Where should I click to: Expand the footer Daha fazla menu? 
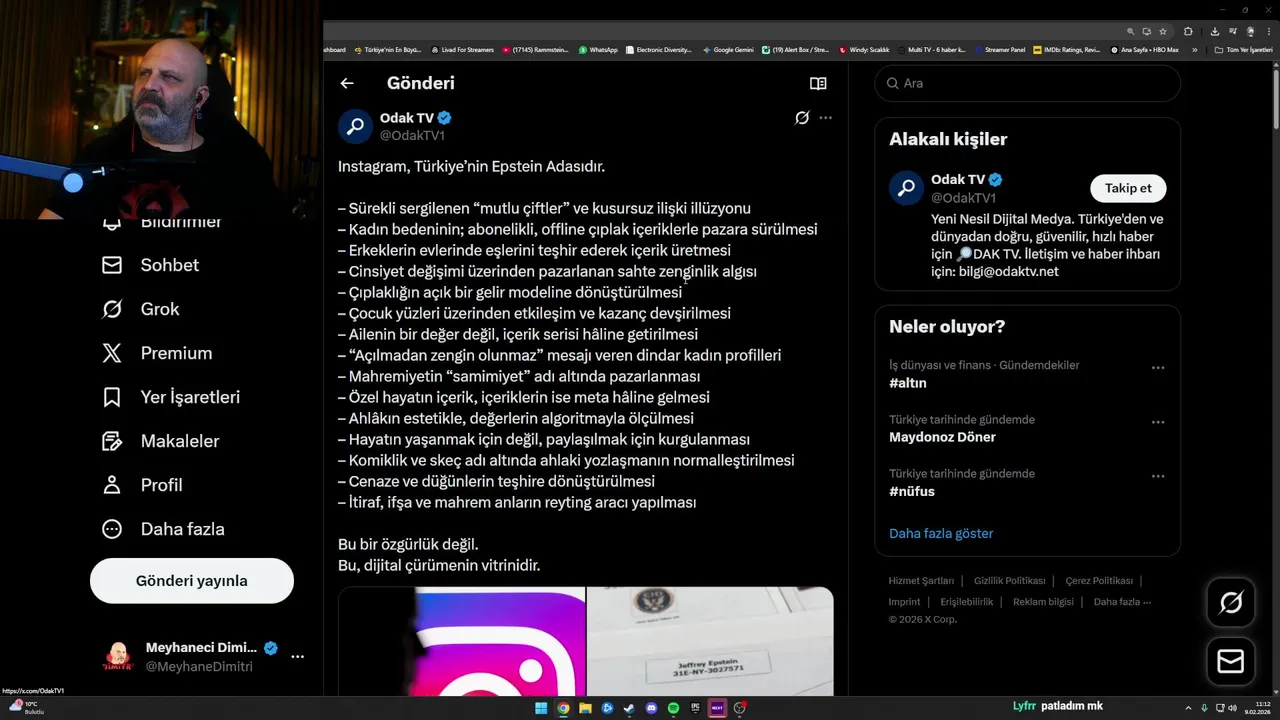1122,602
